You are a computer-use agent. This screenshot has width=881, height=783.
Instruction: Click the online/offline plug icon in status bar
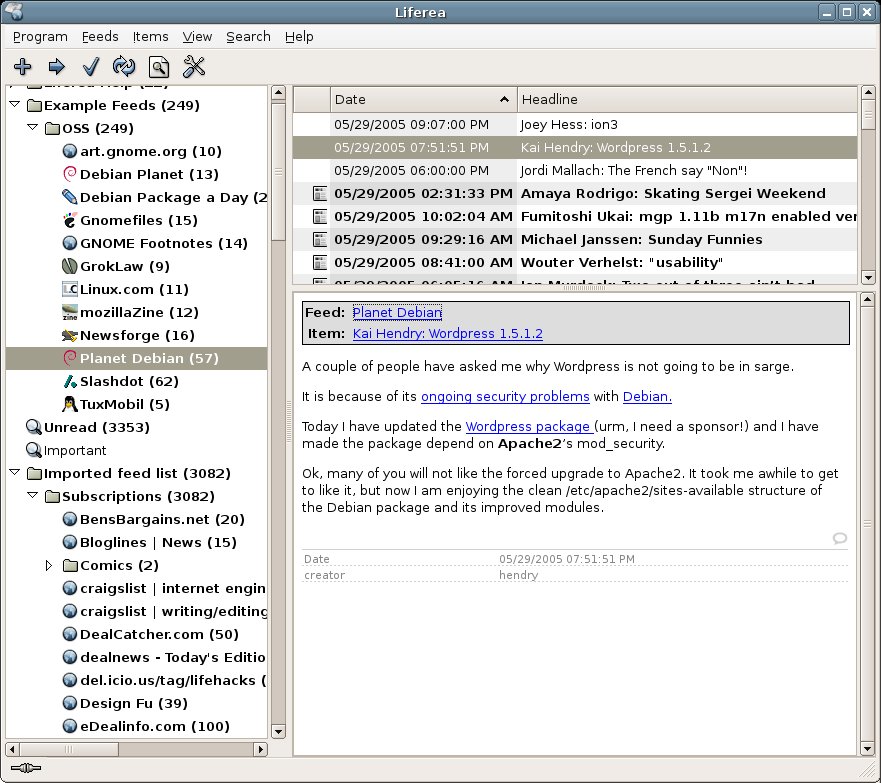click(26, 768)
